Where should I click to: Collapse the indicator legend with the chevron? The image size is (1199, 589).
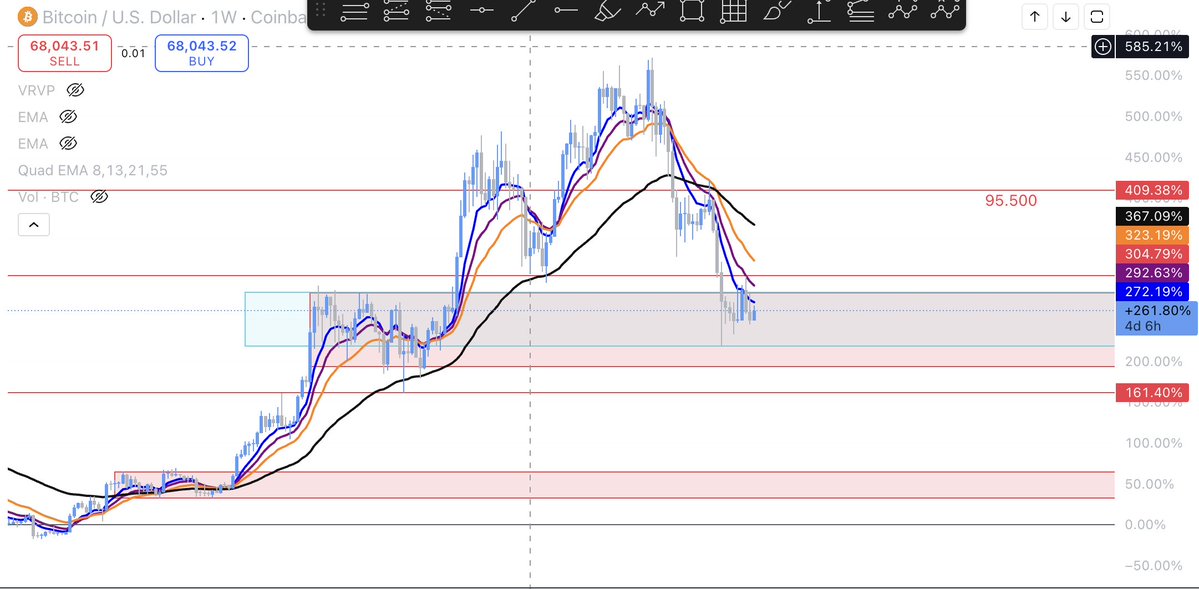click(x=34, y=225)
